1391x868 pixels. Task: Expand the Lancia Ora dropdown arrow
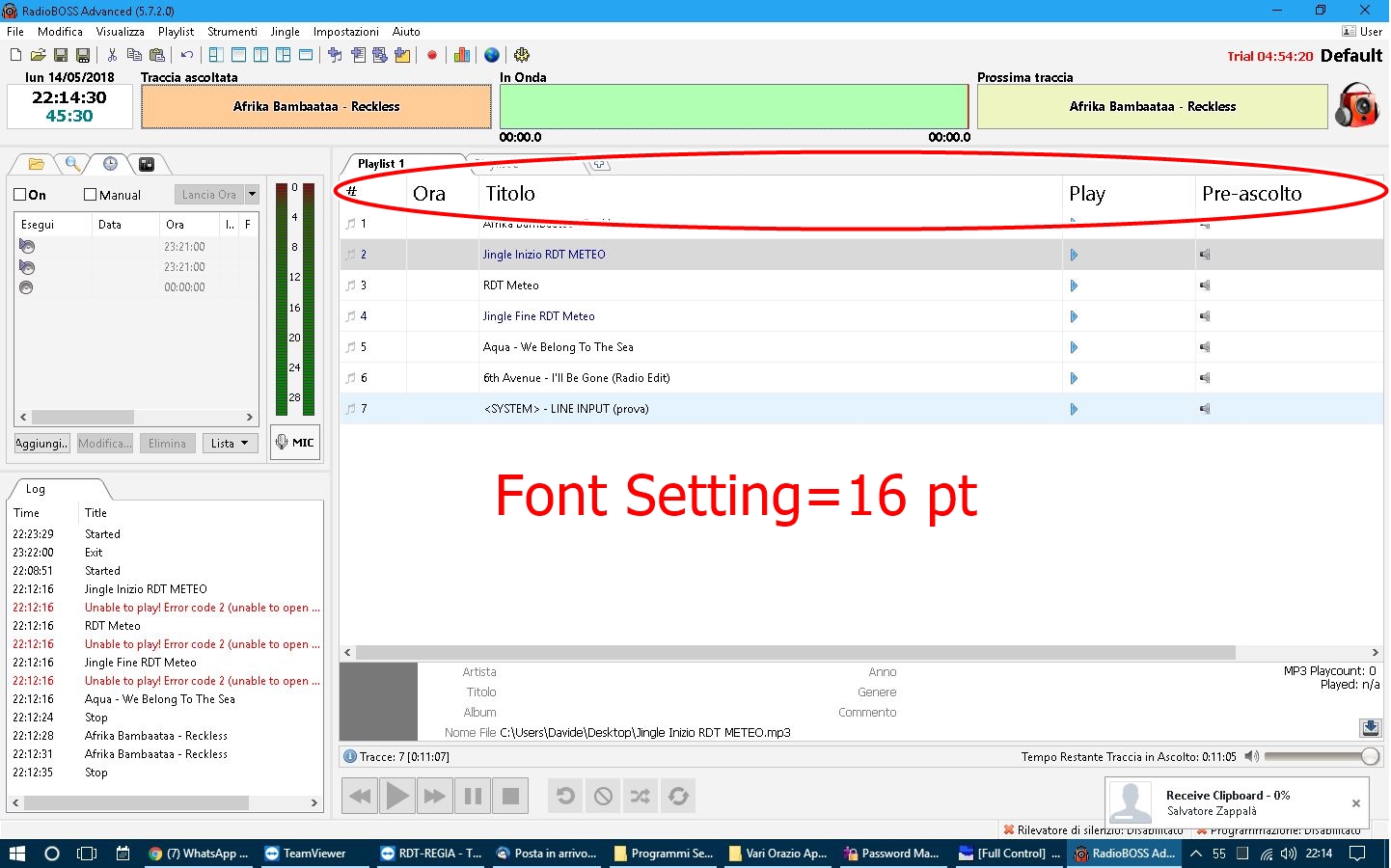coord(253,194)
